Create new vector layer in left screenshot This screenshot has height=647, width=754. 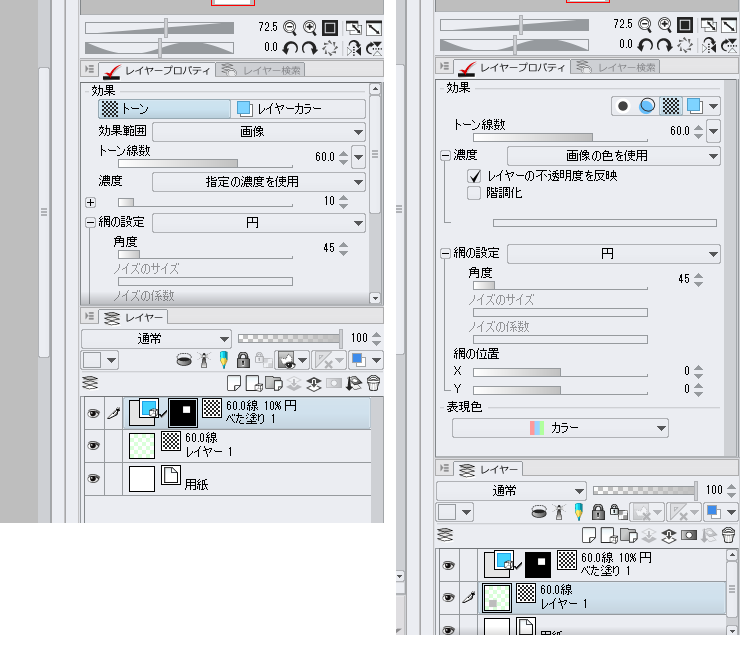pyautogui.click(x=254, y=383)
